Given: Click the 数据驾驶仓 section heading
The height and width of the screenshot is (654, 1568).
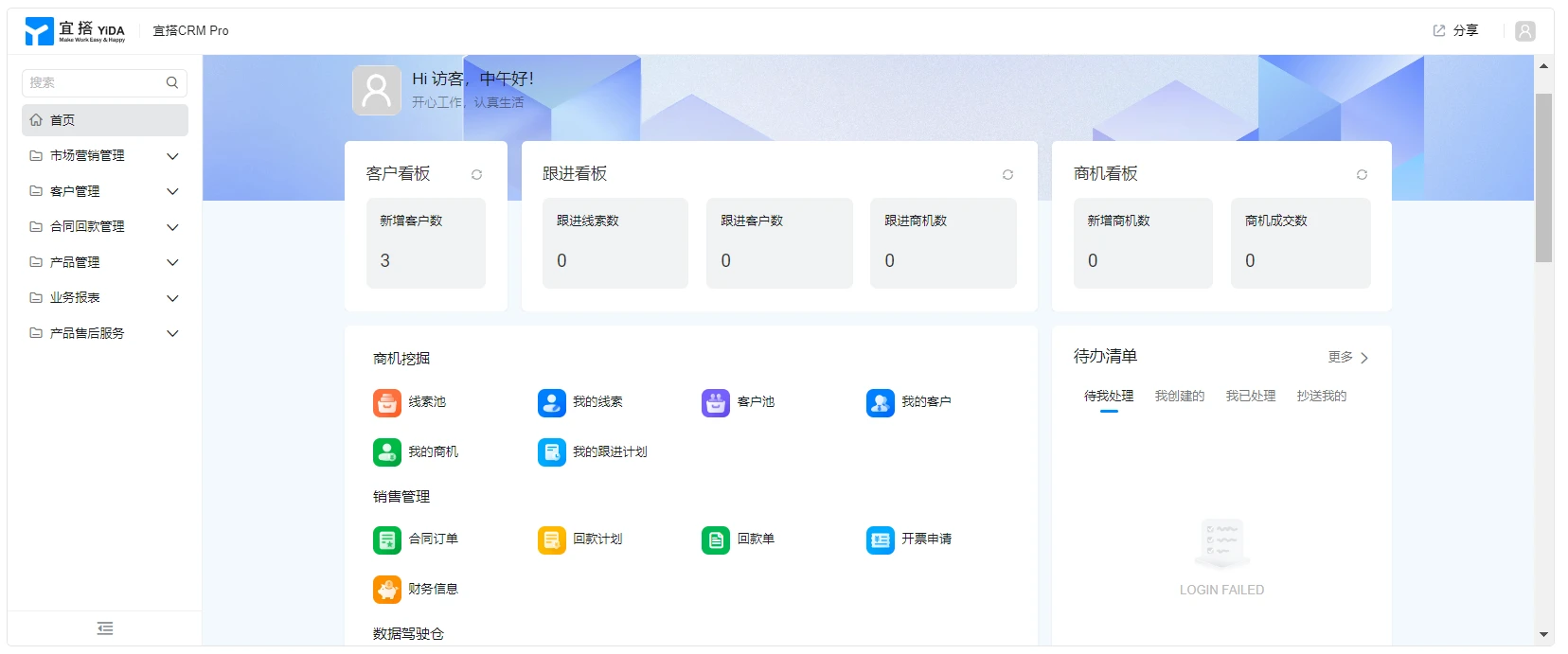Looking at the screenshot, I should pyautogui.click(x=408, y=634).
